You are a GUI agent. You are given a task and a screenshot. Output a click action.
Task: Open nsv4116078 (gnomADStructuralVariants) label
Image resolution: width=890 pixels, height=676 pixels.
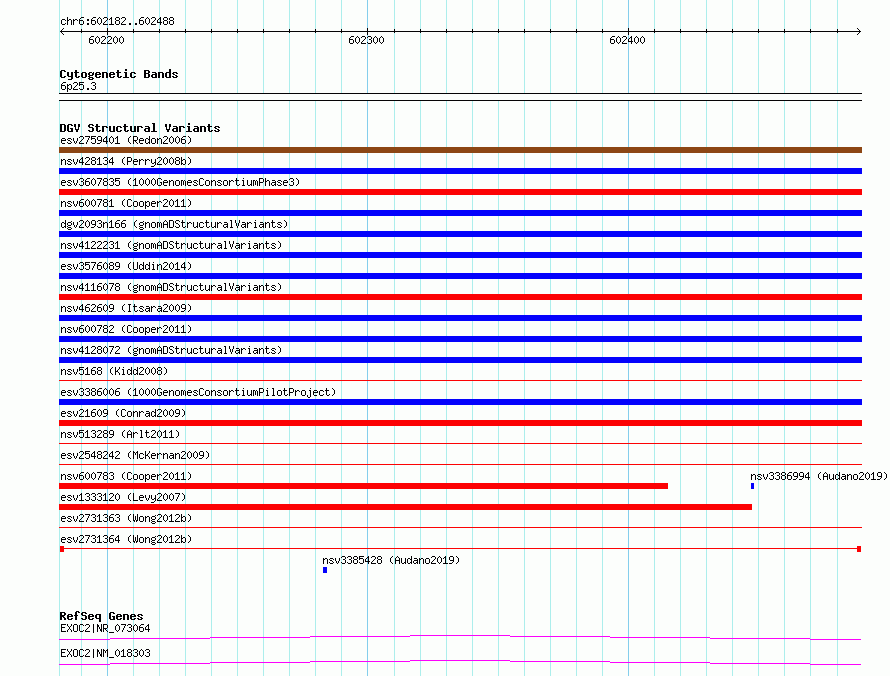tap(171, 287)
